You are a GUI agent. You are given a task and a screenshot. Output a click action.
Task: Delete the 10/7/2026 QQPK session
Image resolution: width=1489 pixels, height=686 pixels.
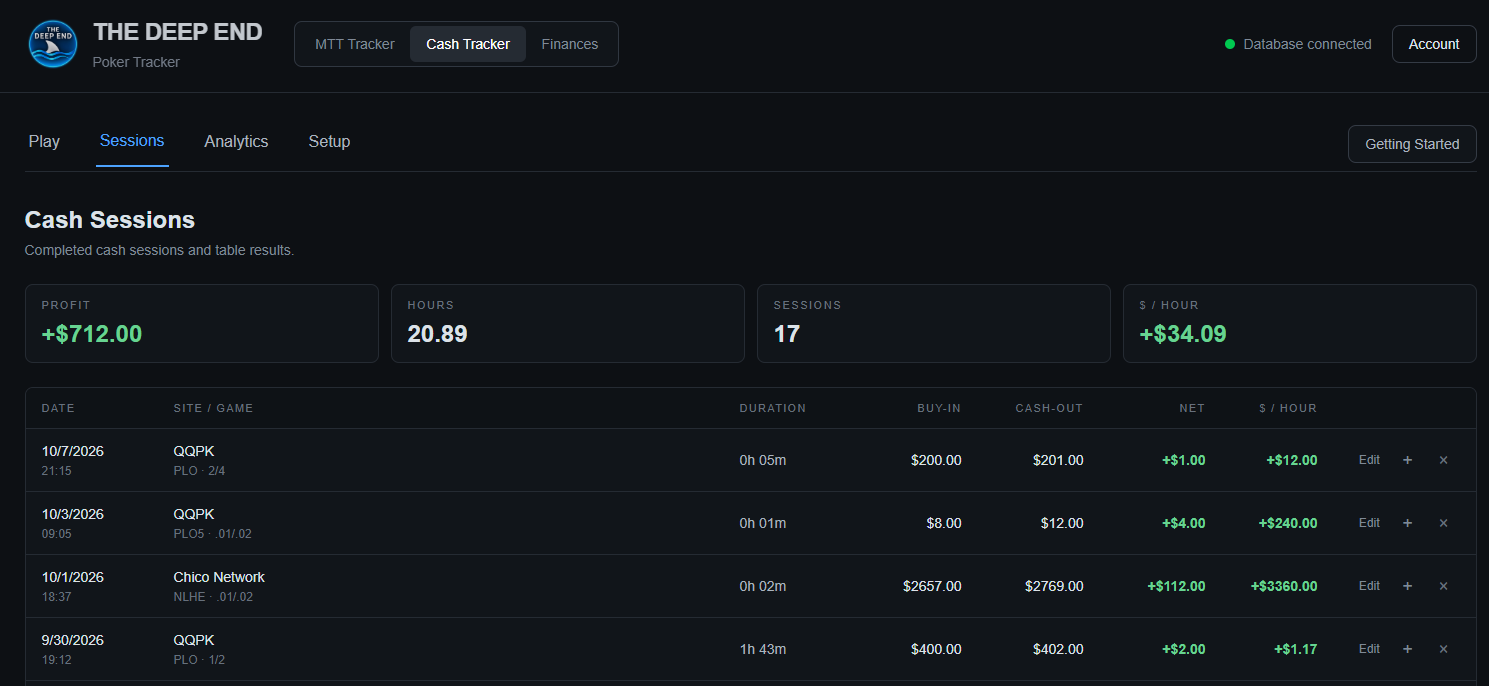click(x=1443, y=460)
